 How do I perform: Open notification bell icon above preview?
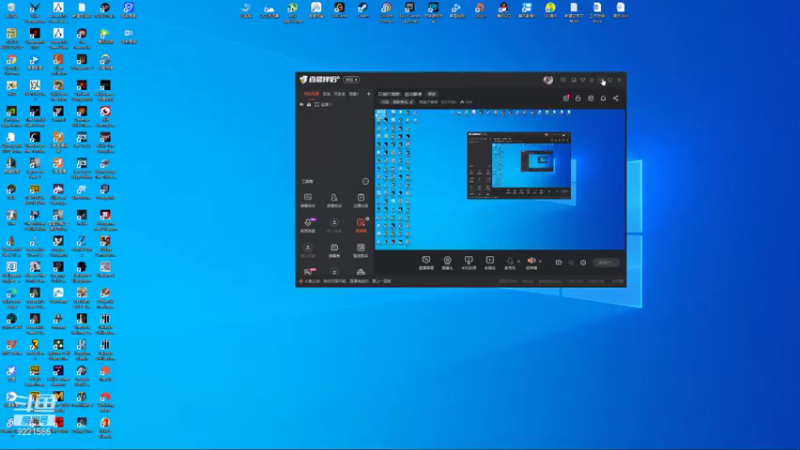(603, 98)
